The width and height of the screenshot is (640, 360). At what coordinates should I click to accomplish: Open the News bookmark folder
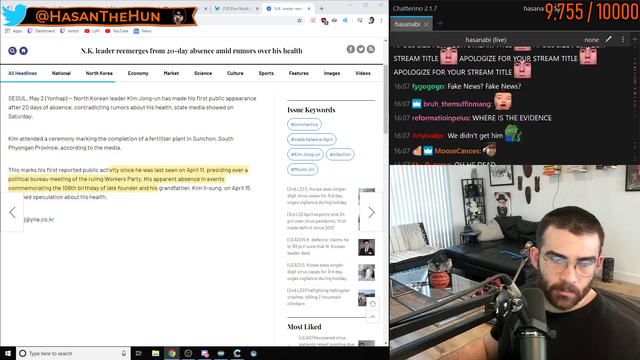pos(142,31)
